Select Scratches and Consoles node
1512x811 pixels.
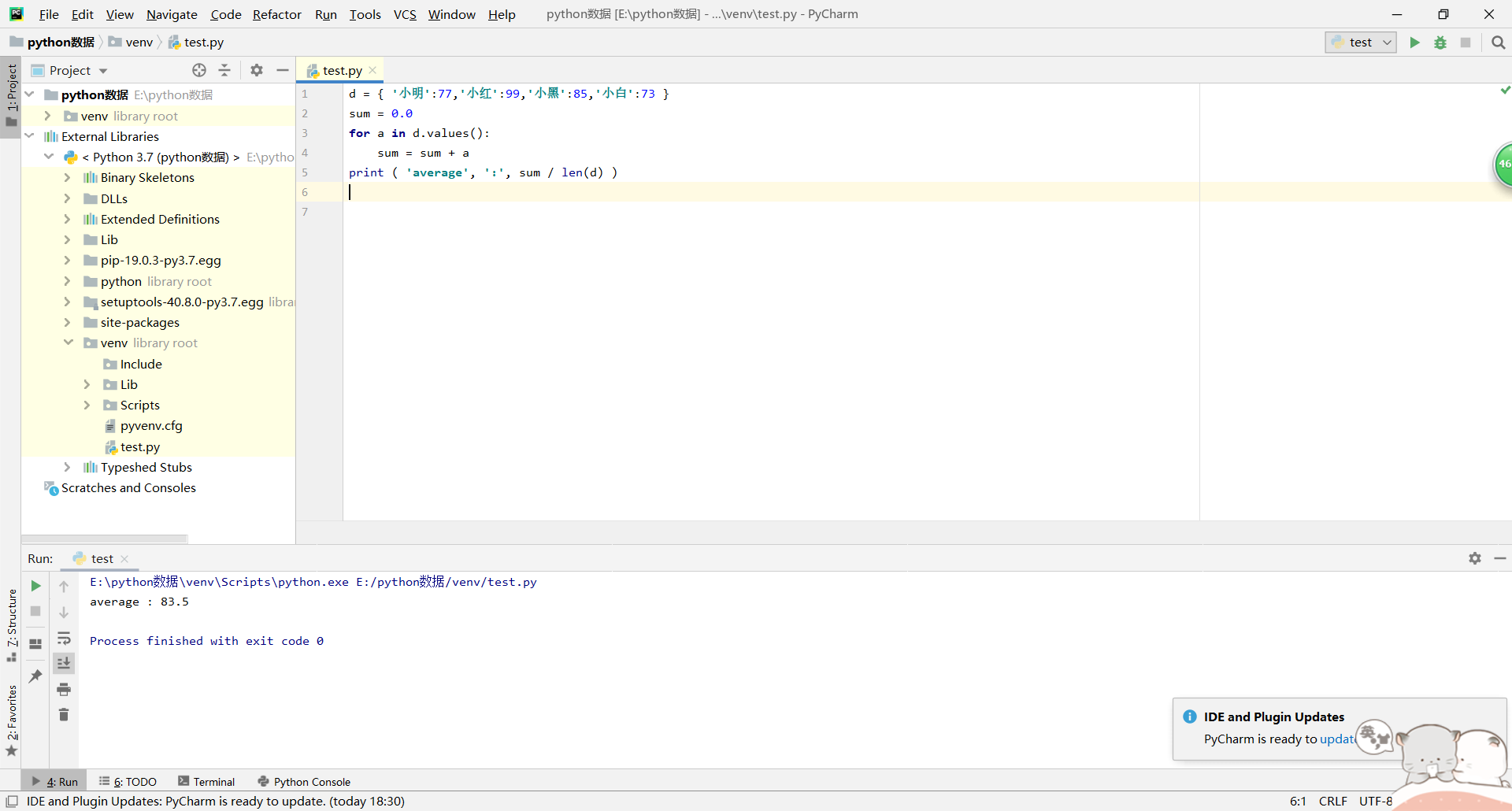128,488
